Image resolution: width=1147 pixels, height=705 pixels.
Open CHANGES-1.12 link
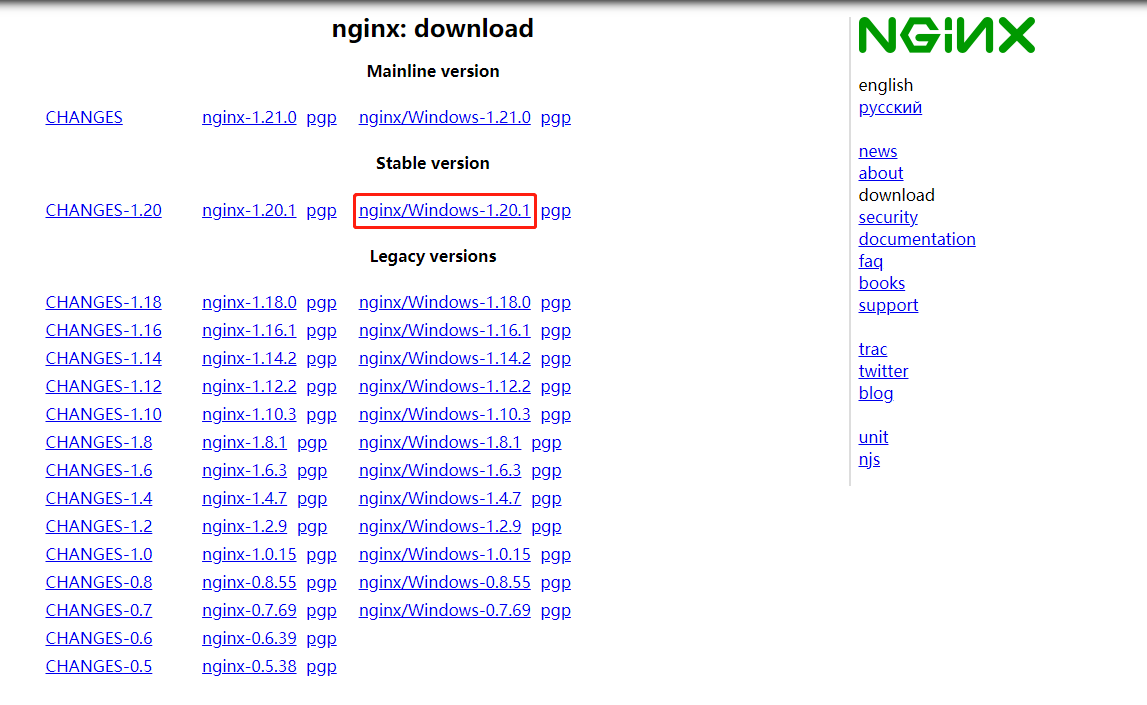[x=103, y=386]
